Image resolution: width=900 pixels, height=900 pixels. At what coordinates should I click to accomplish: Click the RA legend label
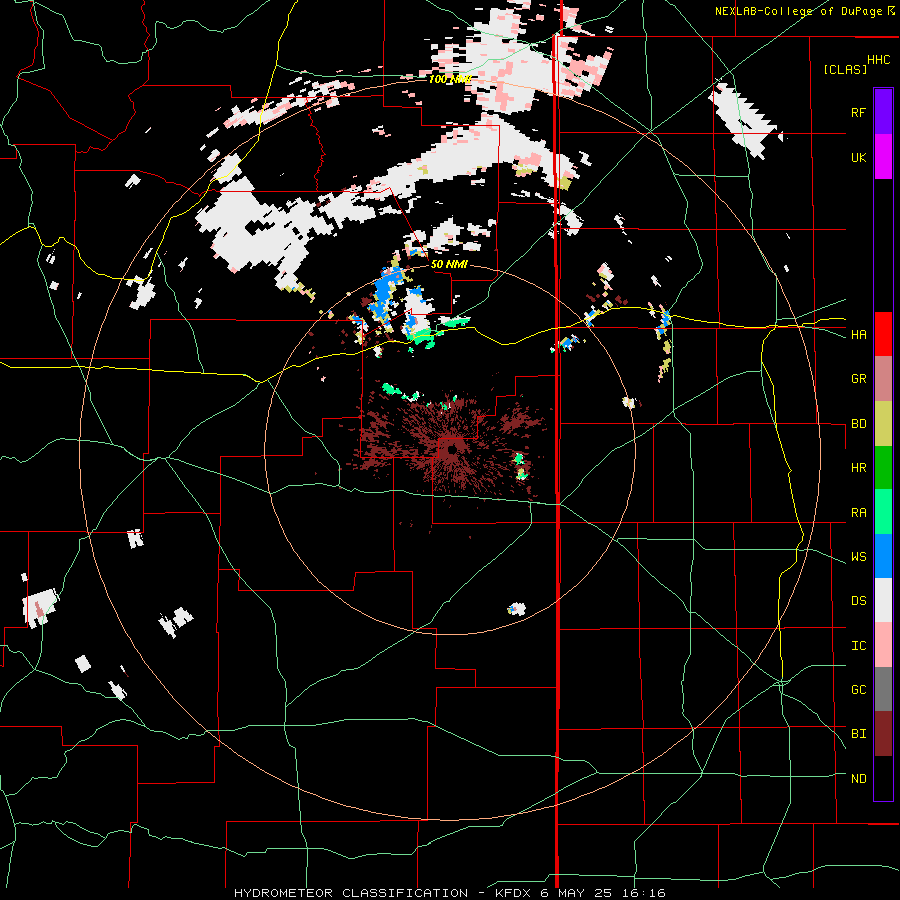click(859, 513)
